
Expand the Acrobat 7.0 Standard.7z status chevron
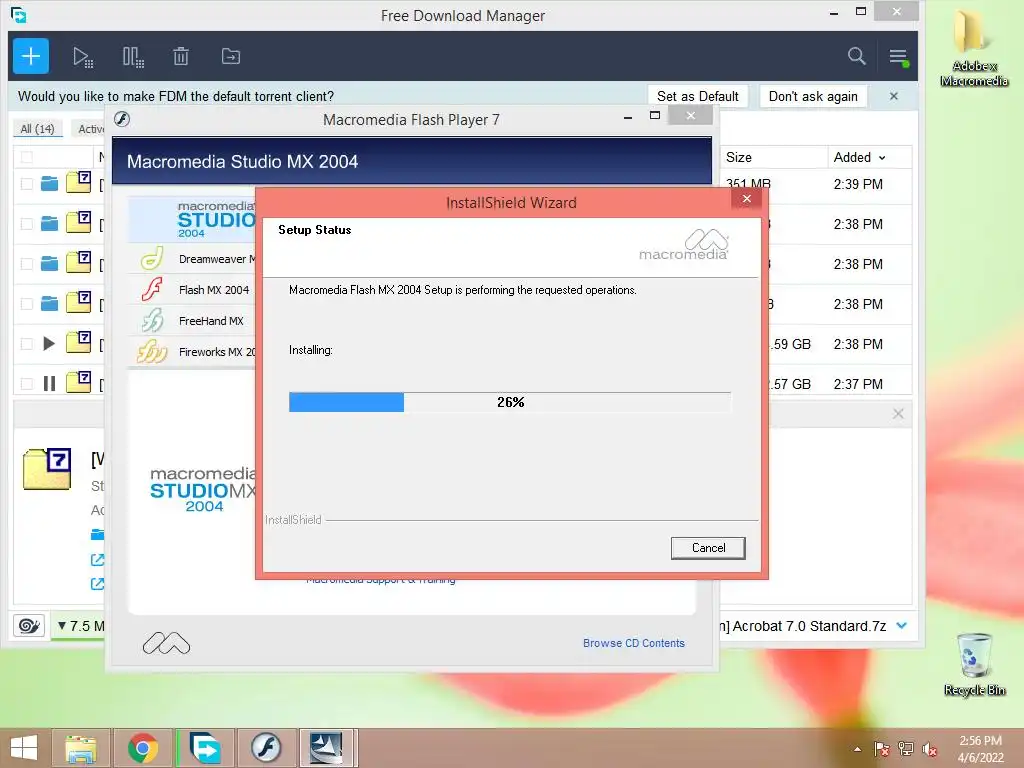(902, 626)
